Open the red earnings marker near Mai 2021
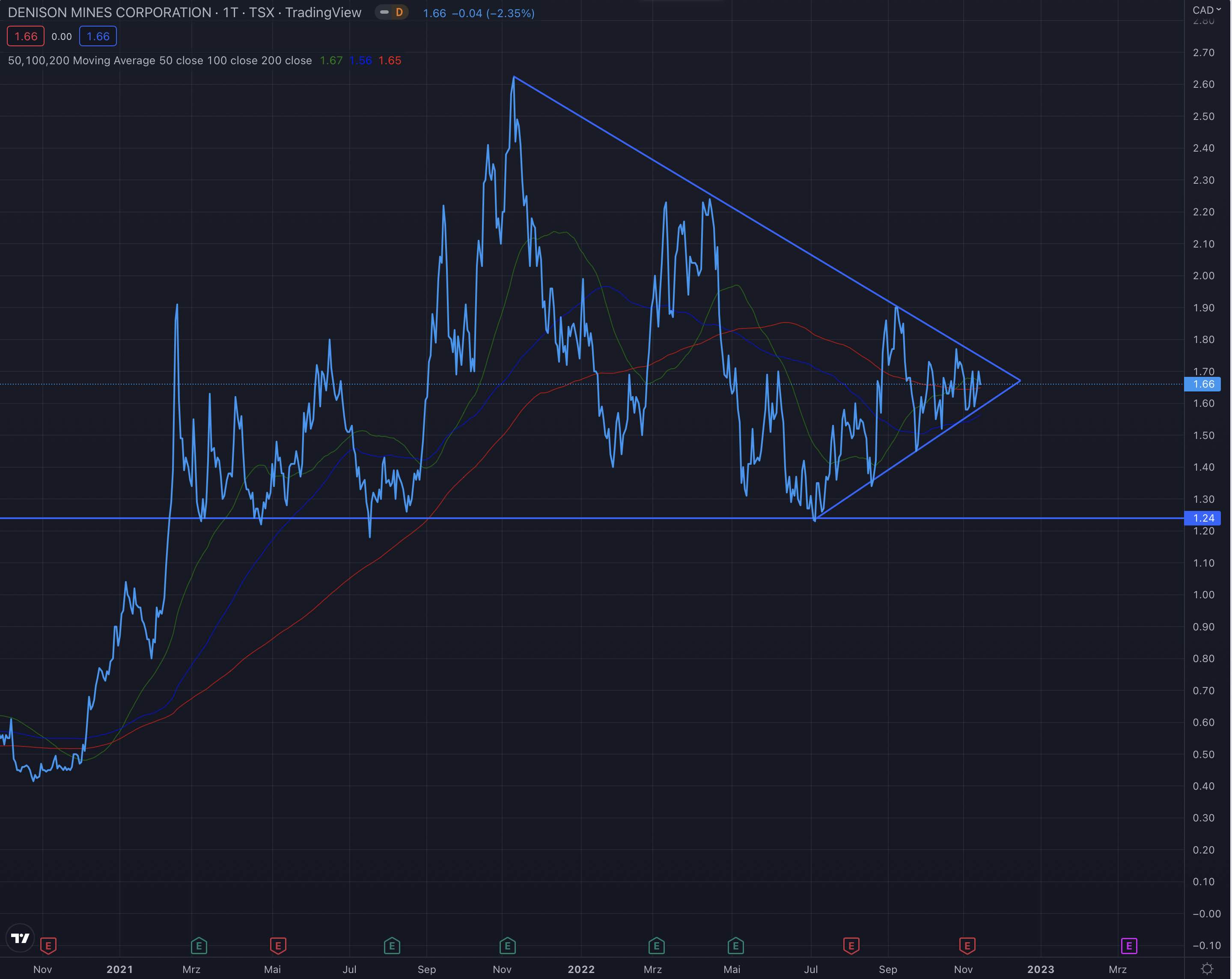 coord(278,946)
